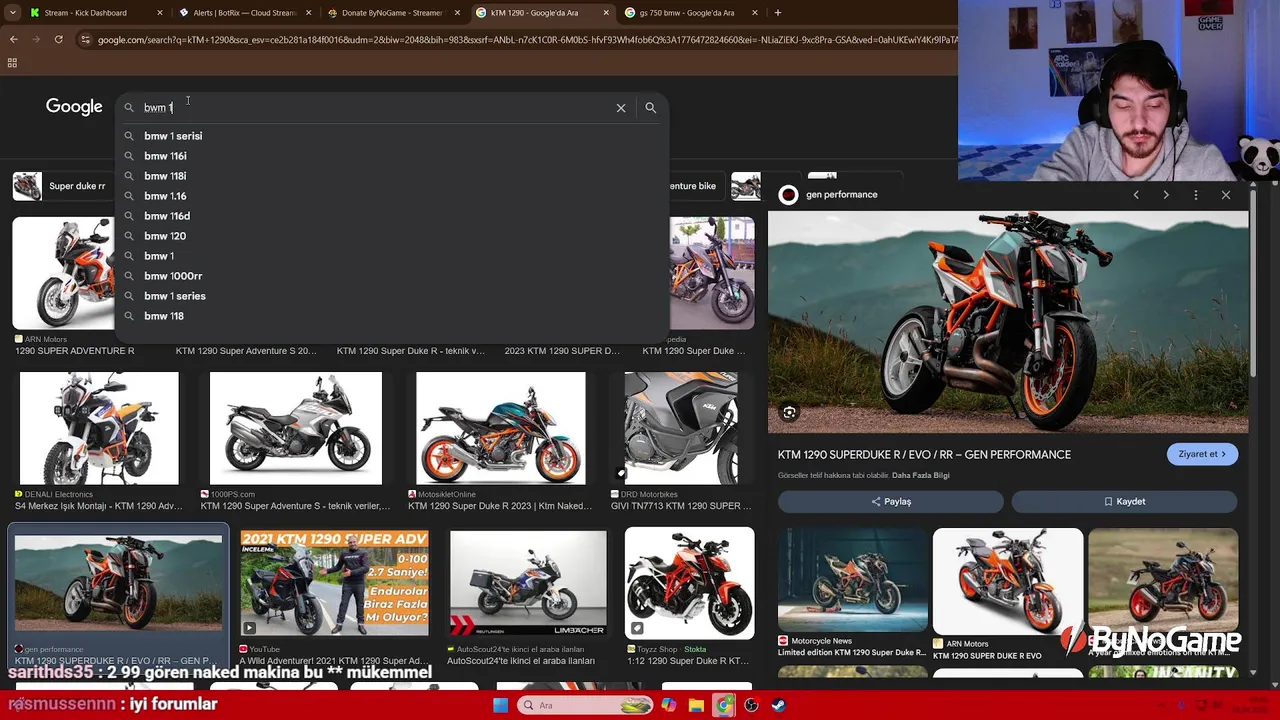Select suggestion bmw 1000rr
The height and width of the screenshot is (720, 1280).
[392, 276]
